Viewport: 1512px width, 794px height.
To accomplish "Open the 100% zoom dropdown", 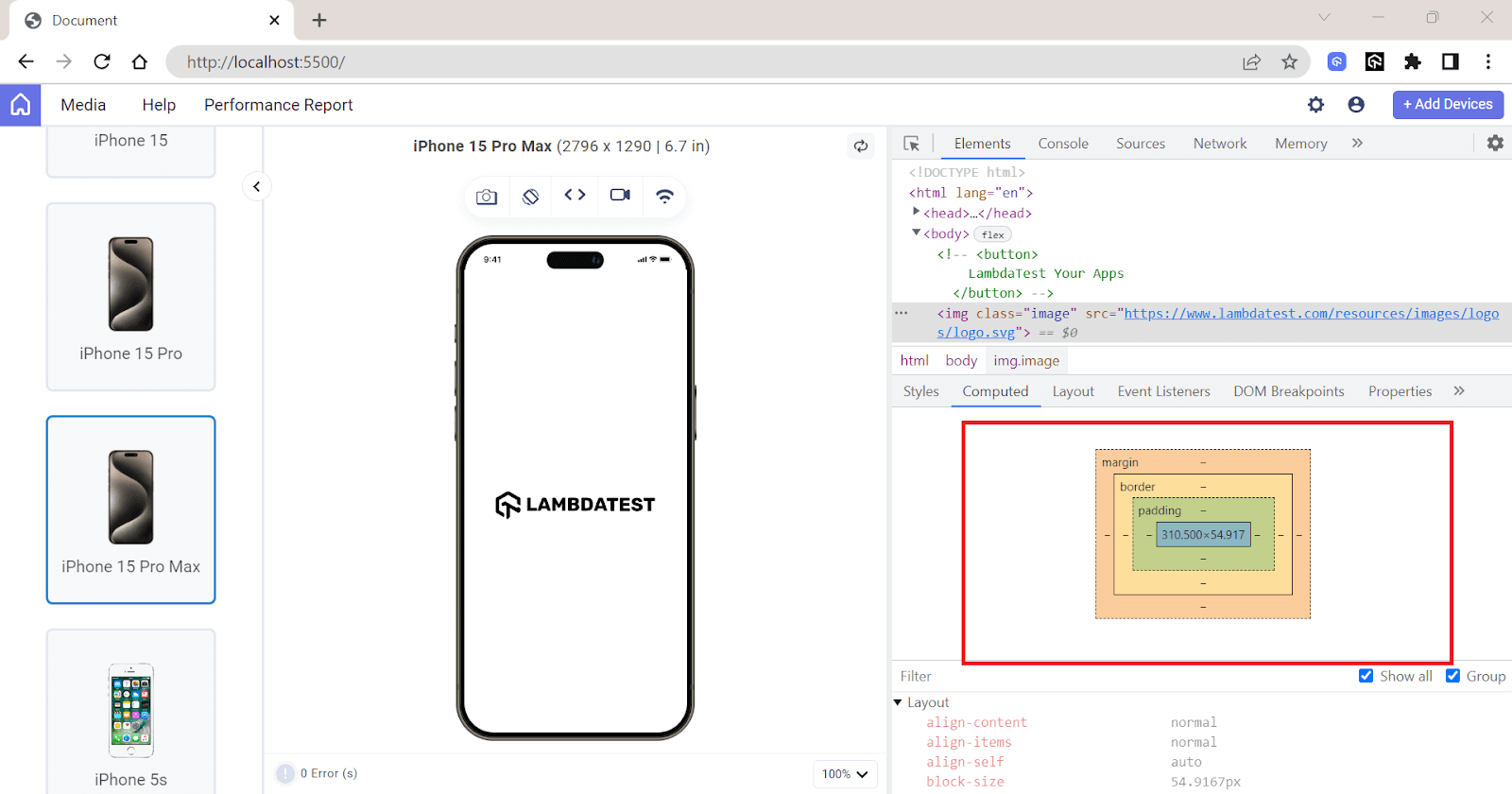I will 845,774.
